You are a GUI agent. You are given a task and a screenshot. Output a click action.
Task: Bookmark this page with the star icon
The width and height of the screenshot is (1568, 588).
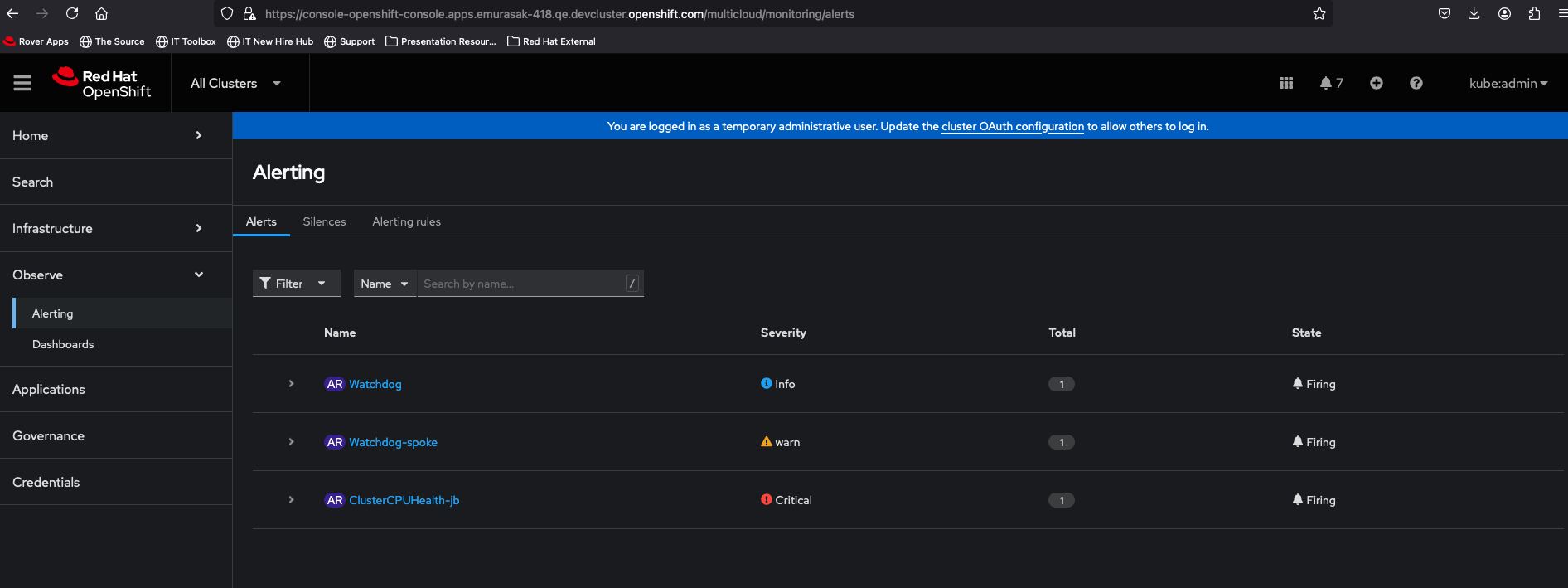tap(1319, 13)
